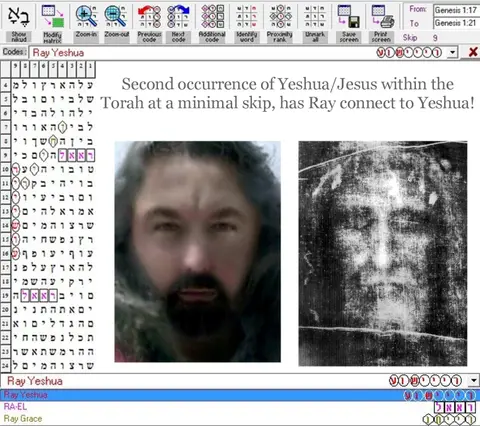Click the Codes label
Screen dimensions: 480x426
tap(14, 52)
